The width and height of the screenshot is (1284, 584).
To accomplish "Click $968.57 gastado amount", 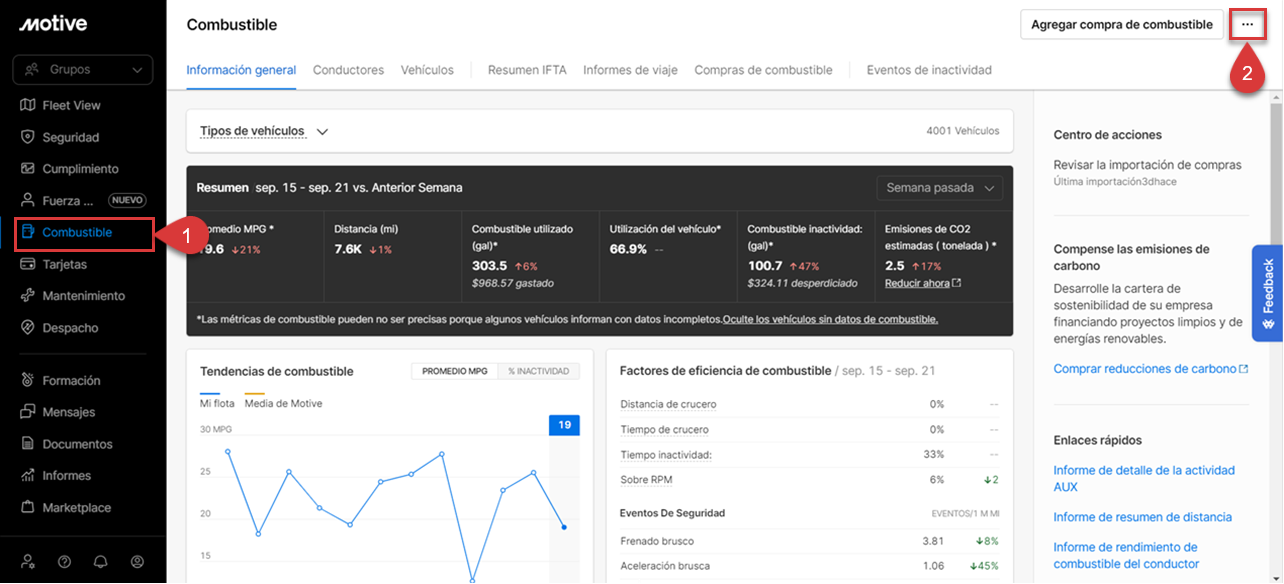I will pos(513,283).
